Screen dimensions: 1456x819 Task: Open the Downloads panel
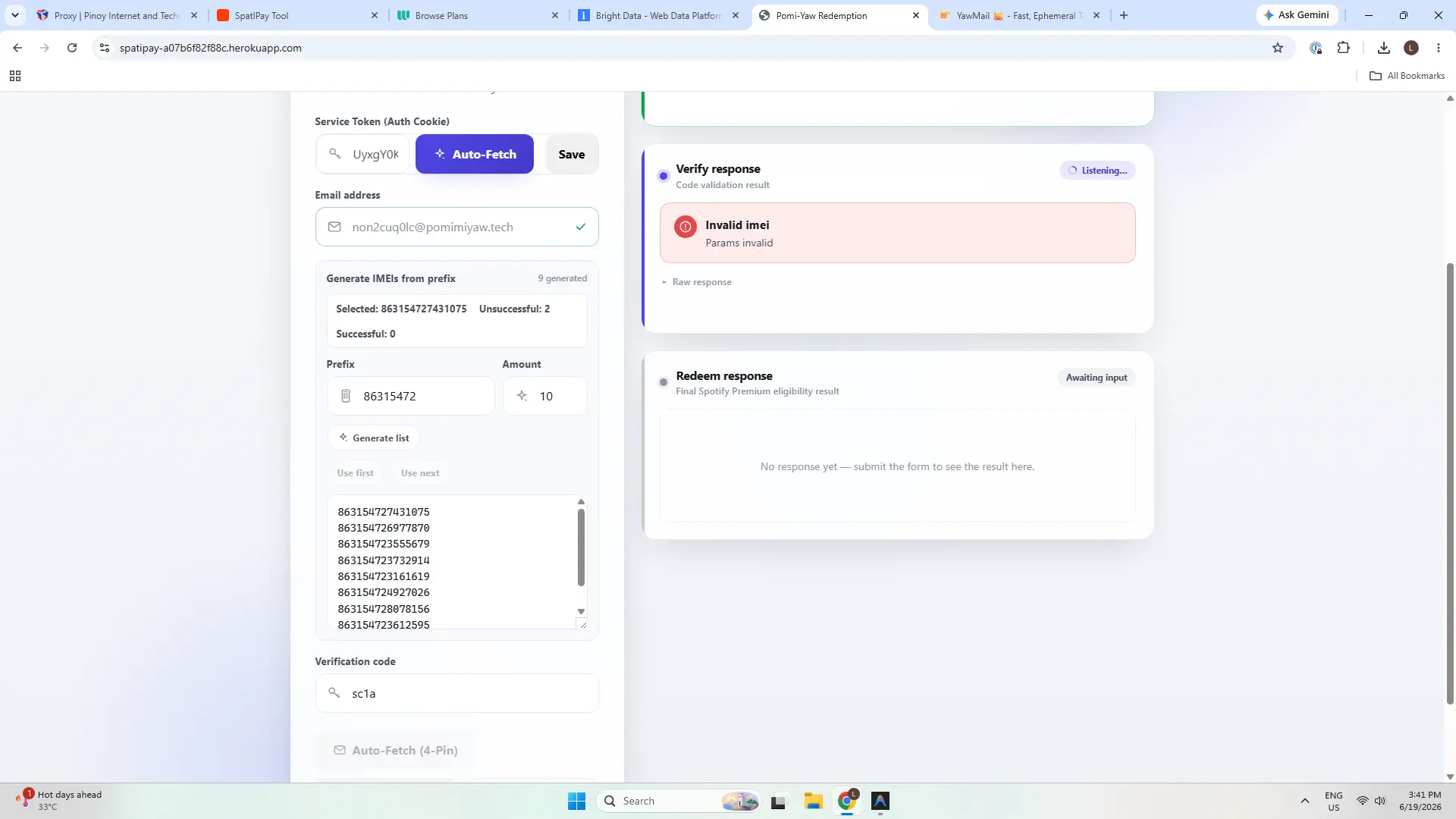[1384, 48]
